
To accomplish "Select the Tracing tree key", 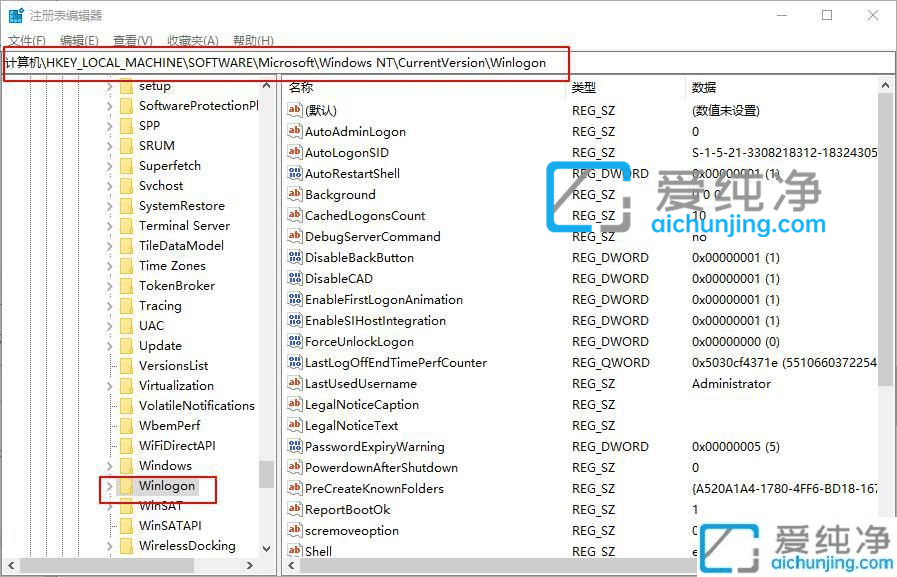I will pos(160,305).
